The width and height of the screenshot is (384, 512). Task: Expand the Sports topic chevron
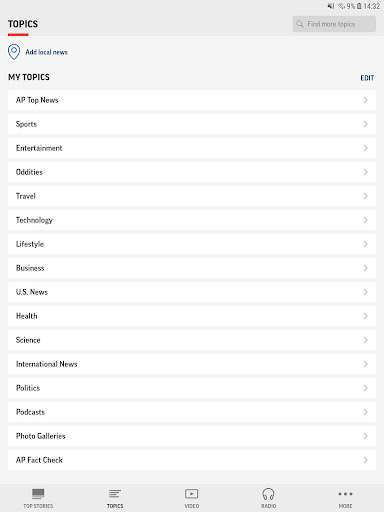pos(366,124)
